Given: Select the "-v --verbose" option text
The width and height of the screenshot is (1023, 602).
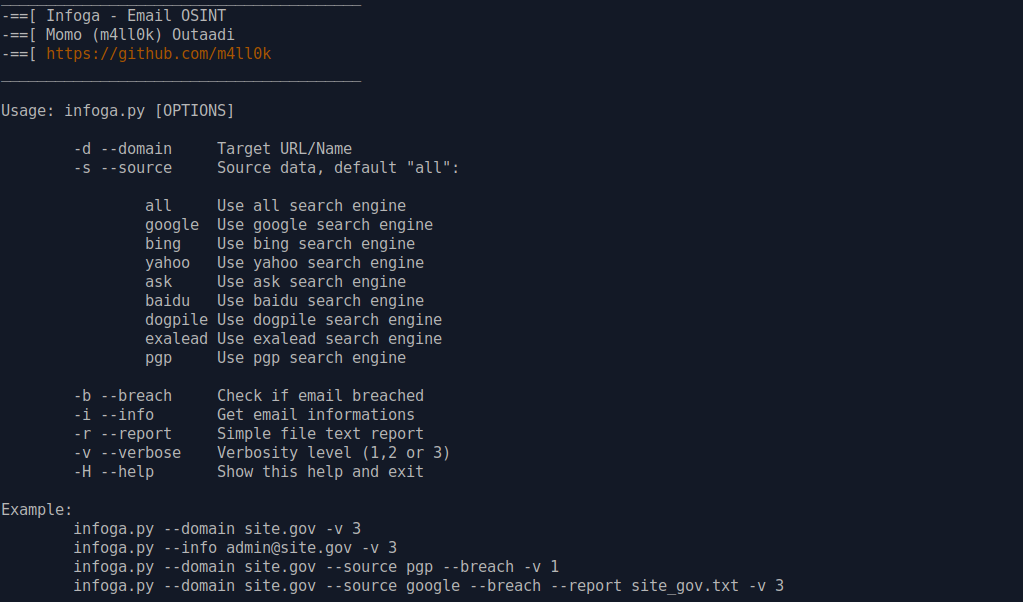Looking at the screenshot, I should 127,453.
